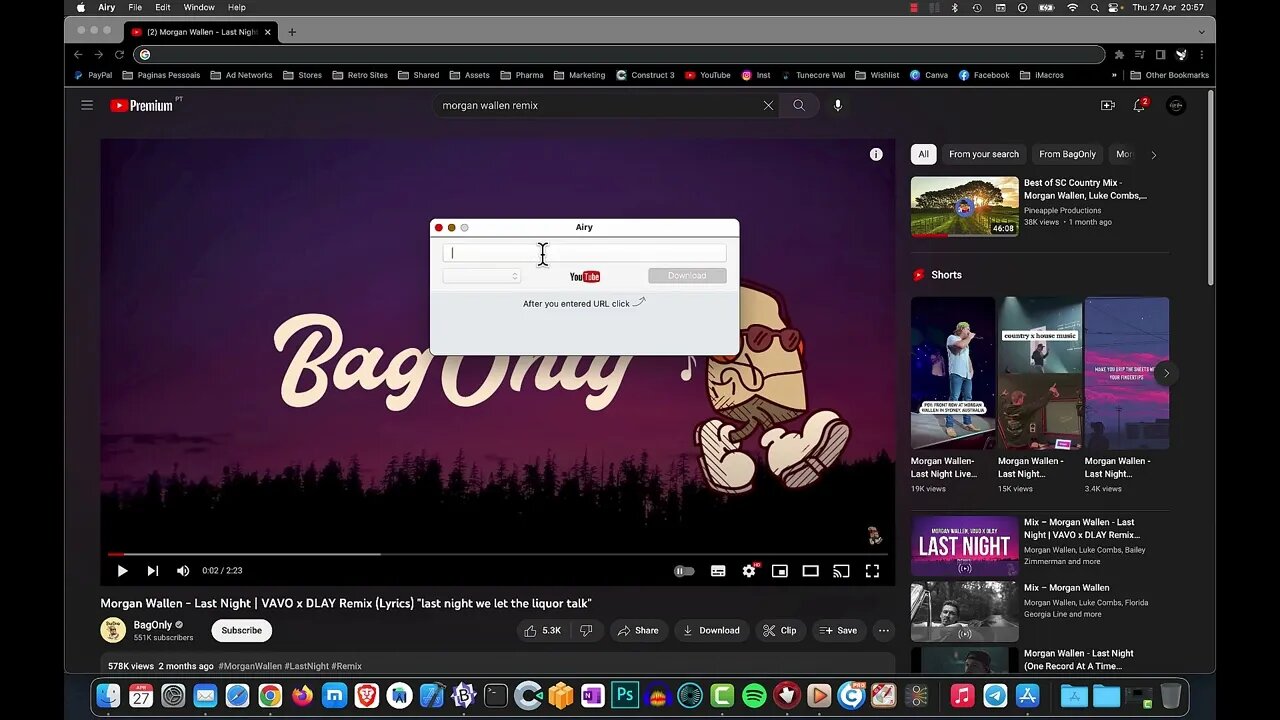The height and width of the screenshot is (720, 1280).
Task: Open the Window menu
Action: [x=199, y=7]
